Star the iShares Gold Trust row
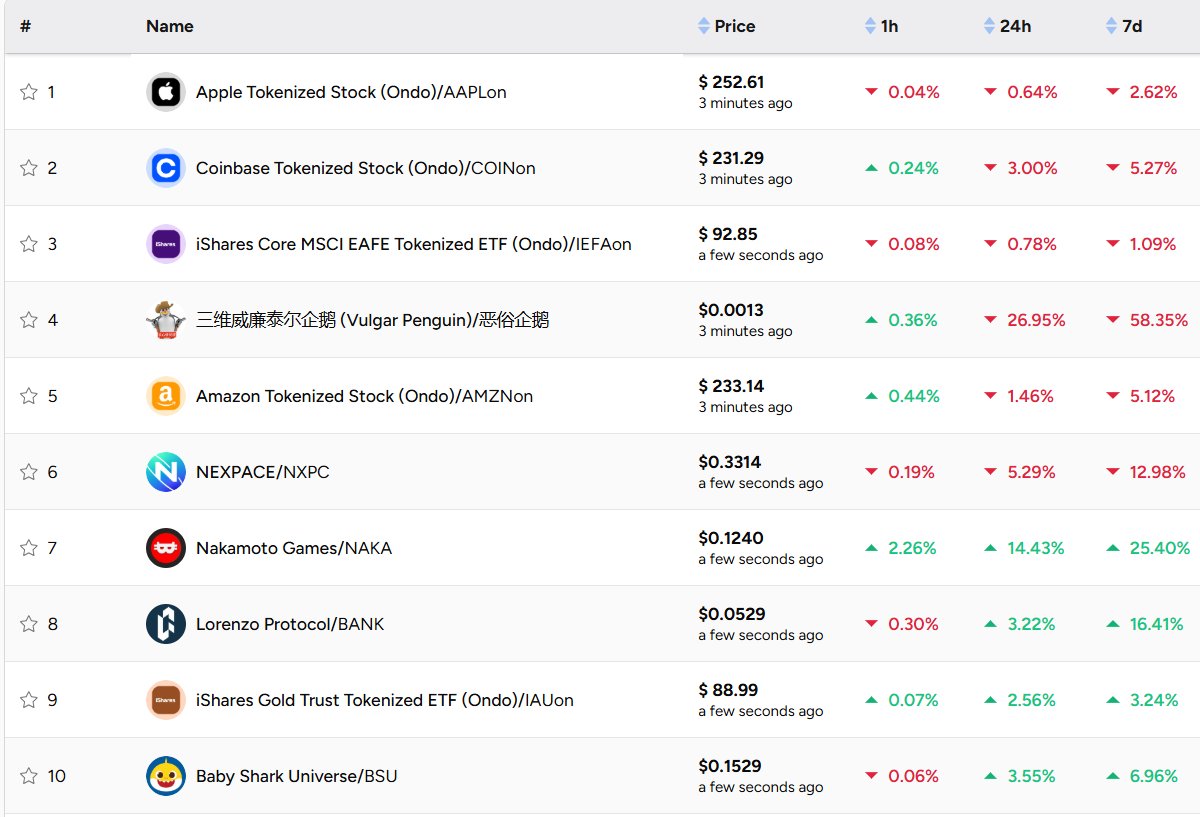The width and height of the screenshot is (1200, 817). [x=29, y=700]
